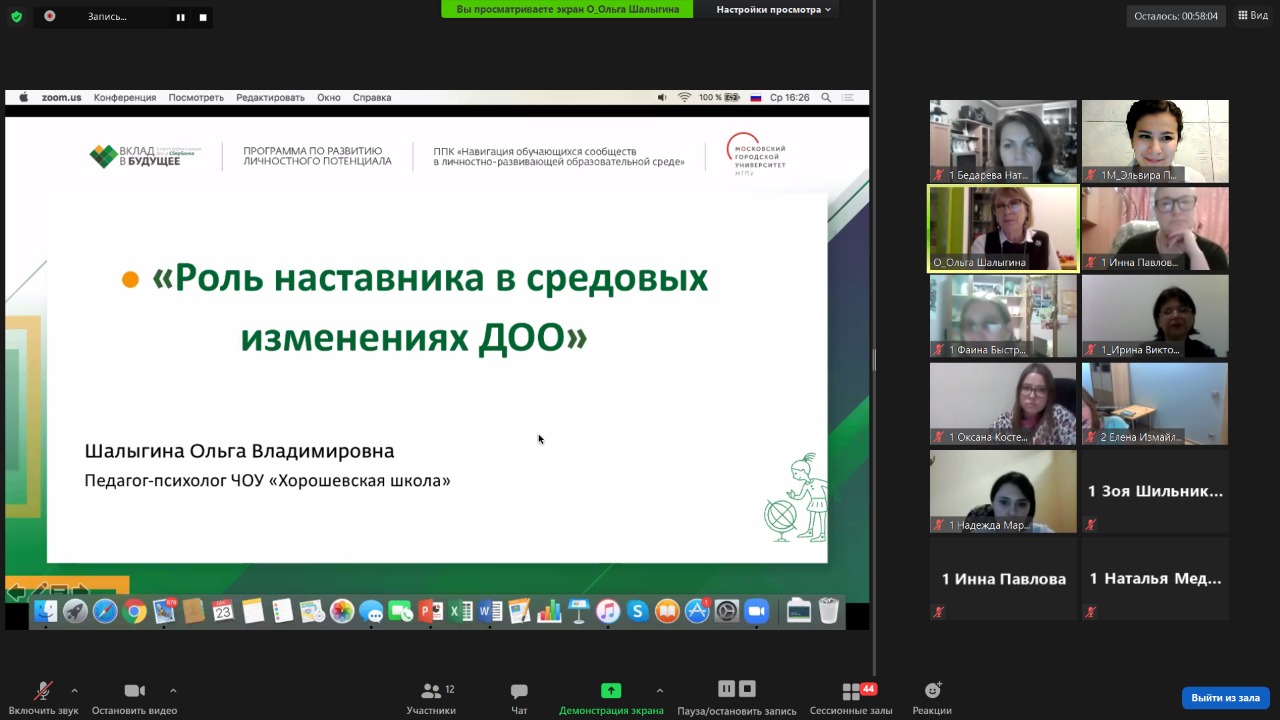Open the Настройки просмотра dropdown
The height and width of the screenshot is (720, 1280).
tap(774, 9)
